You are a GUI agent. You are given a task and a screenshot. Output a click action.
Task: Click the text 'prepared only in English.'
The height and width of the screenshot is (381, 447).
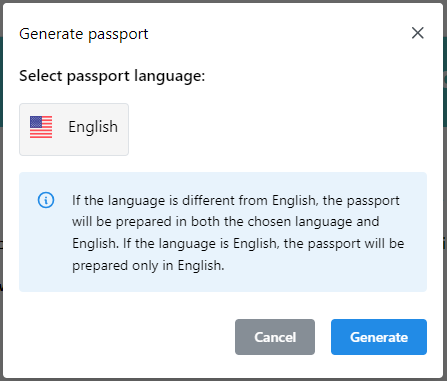[148, 266]
